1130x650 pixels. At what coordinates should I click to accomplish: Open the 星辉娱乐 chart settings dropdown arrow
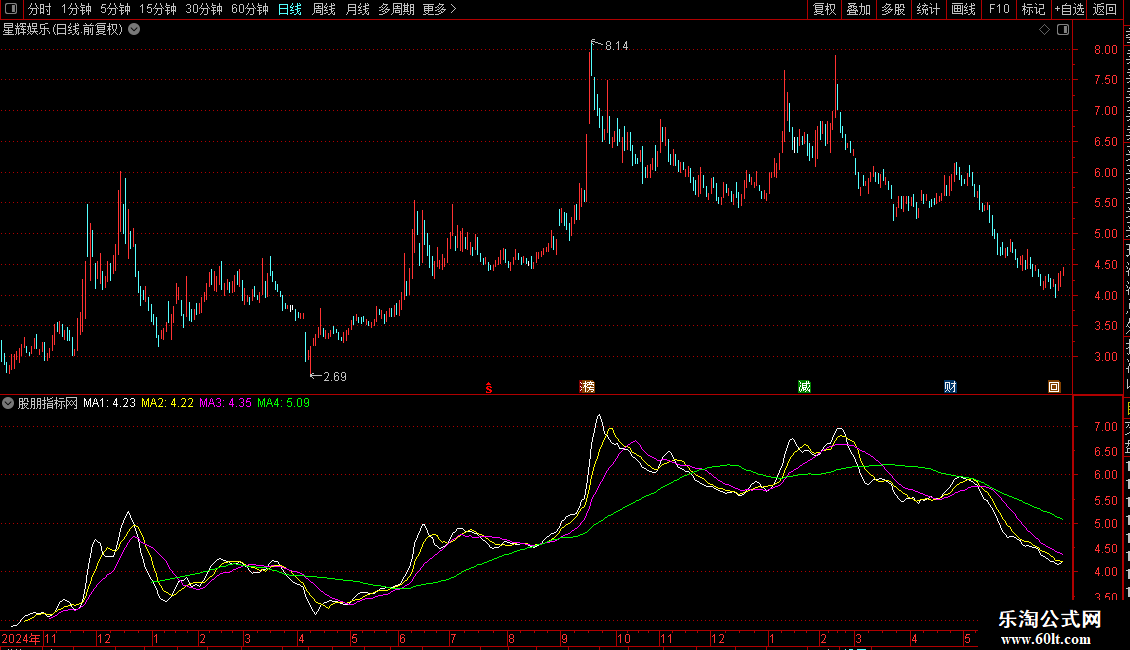pyautogui.click(x=134, y=30)
